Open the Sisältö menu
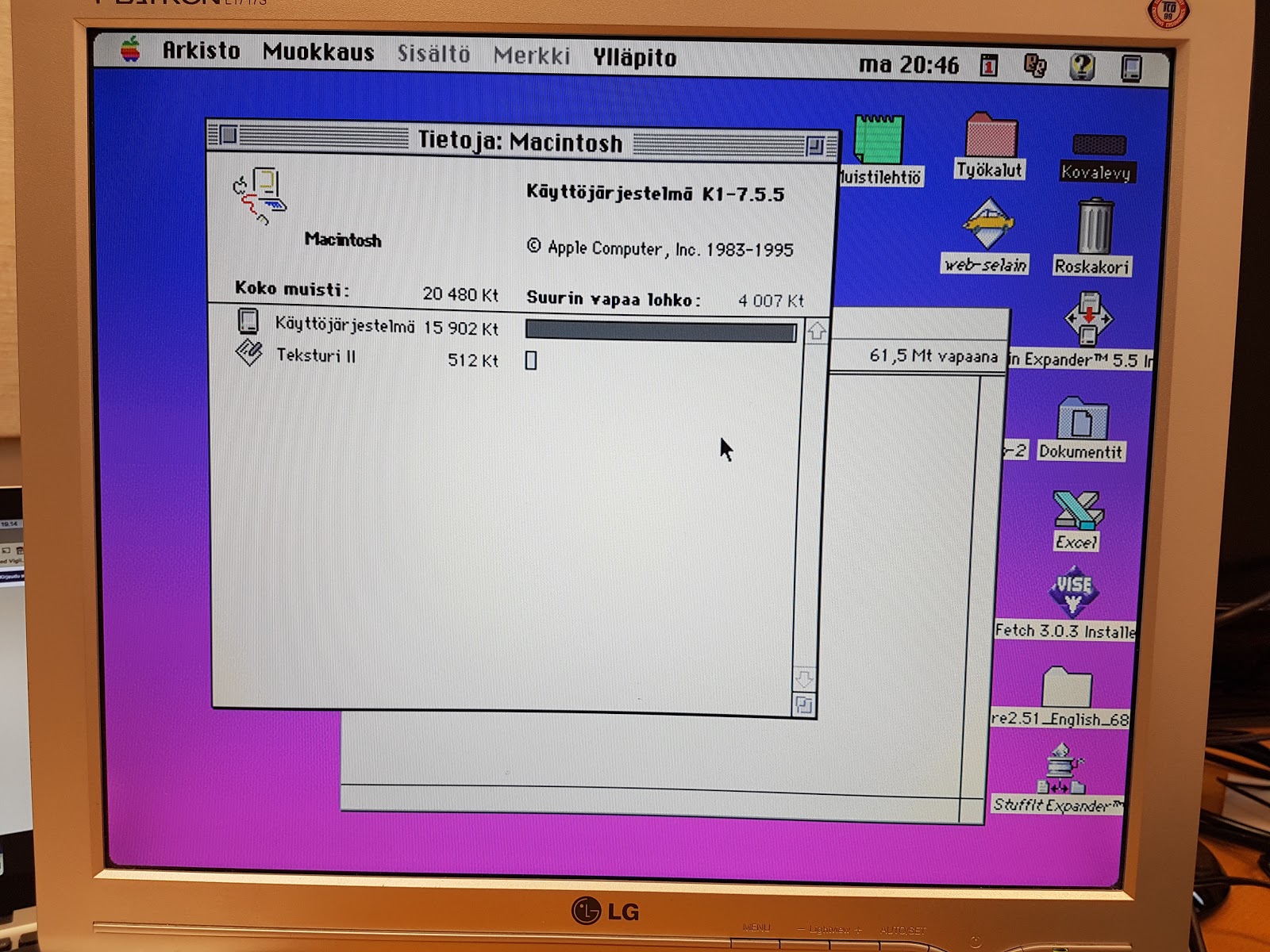This screenshot has height=952, width=1270. pyautogui.click(x=433, y=54)
